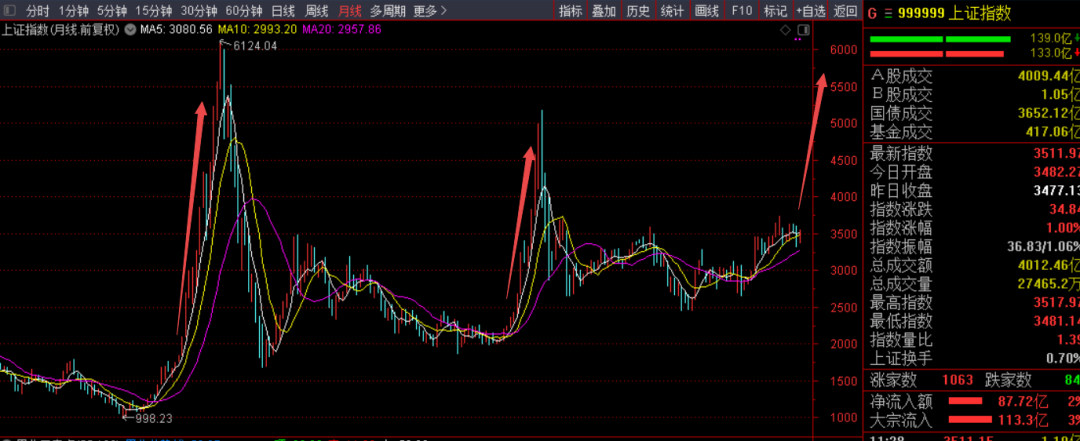This screenshot has height=441, width=1080.
Task: Click the magenta MA20: 2957.86 label
Action: click(342, 30)
